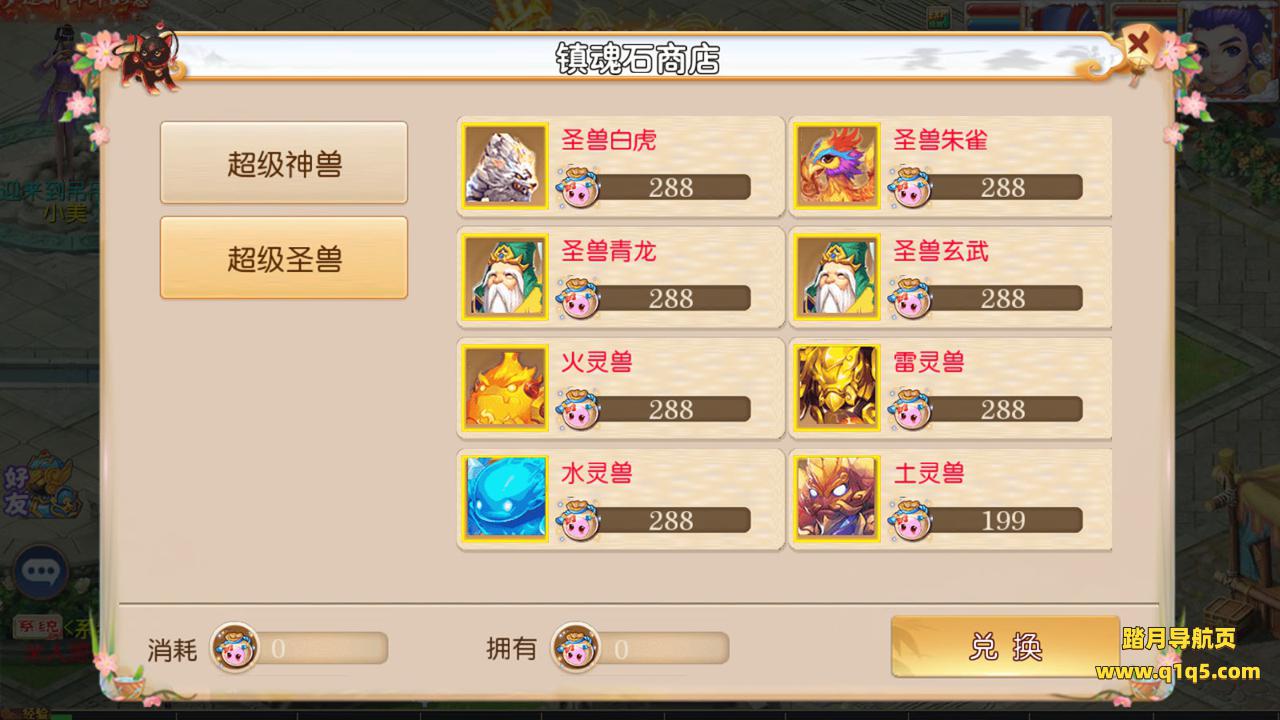
Task: Click the 兑换 exchange button
Action: 1005,647
